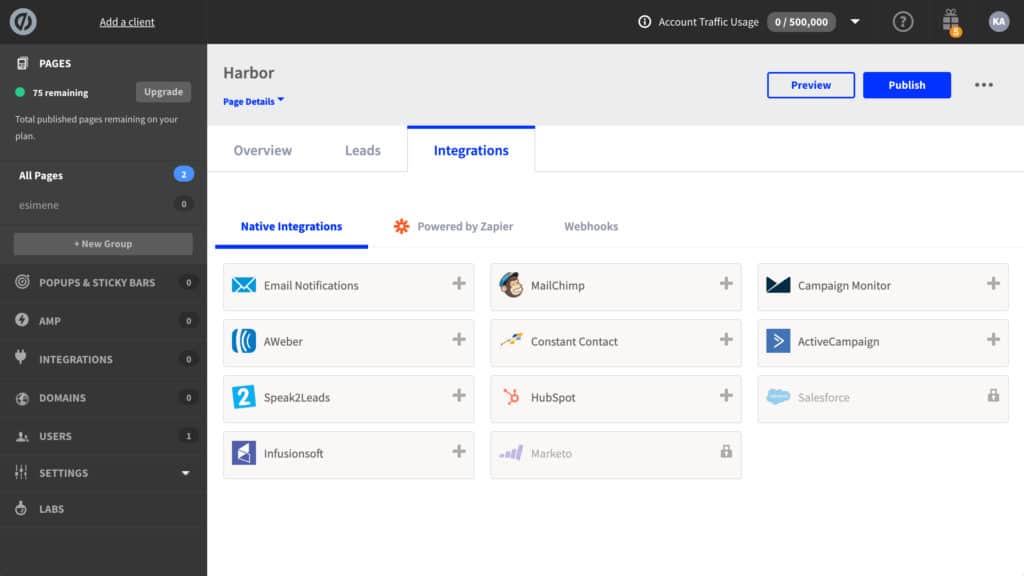Click the AWeber logo icon
This screenshot has height=576, width=1024.
244,341
